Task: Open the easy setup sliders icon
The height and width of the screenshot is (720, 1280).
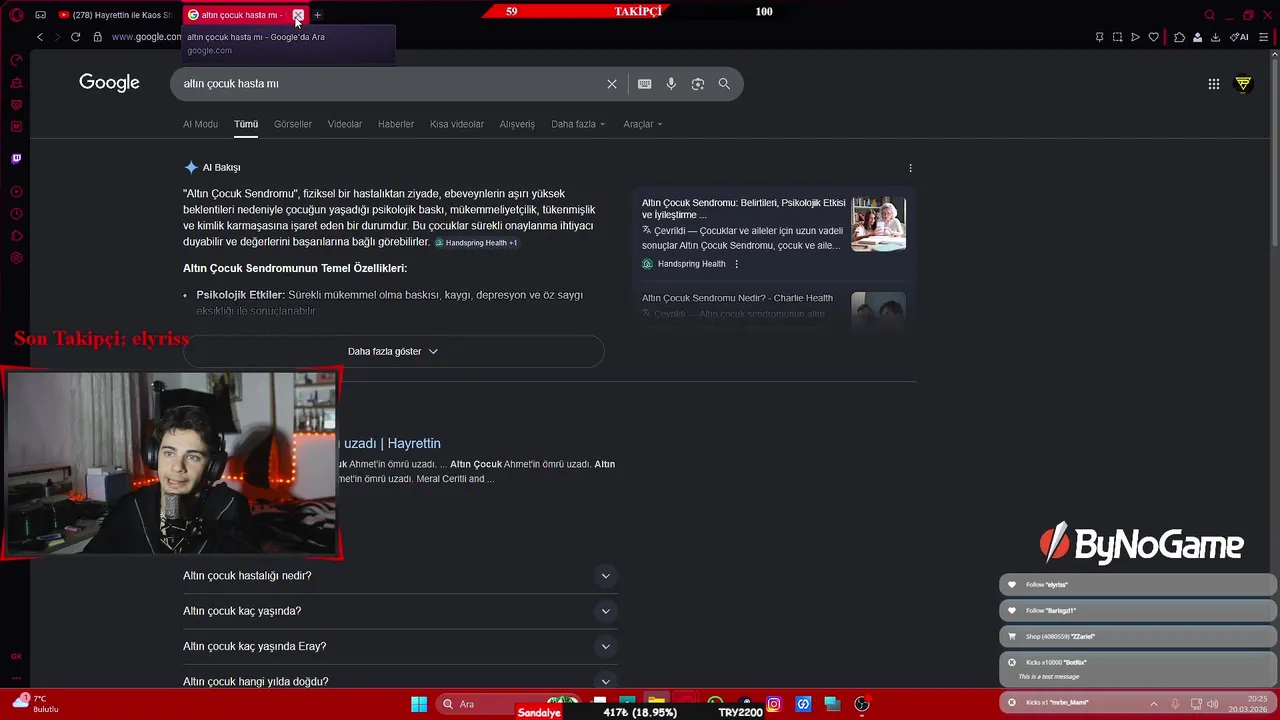Action: (1264, 37)
